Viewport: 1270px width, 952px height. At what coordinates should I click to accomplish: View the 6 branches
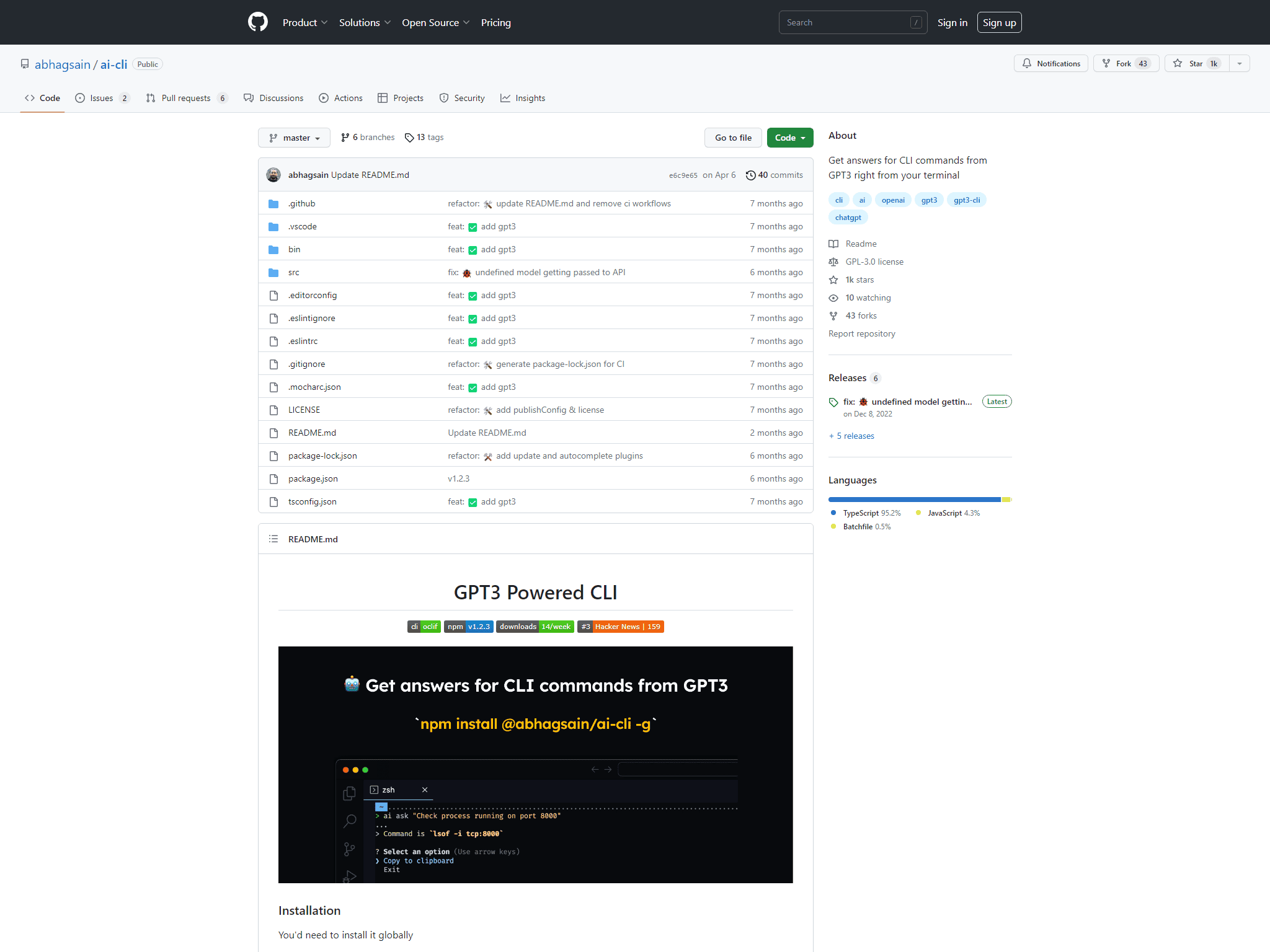367,137
